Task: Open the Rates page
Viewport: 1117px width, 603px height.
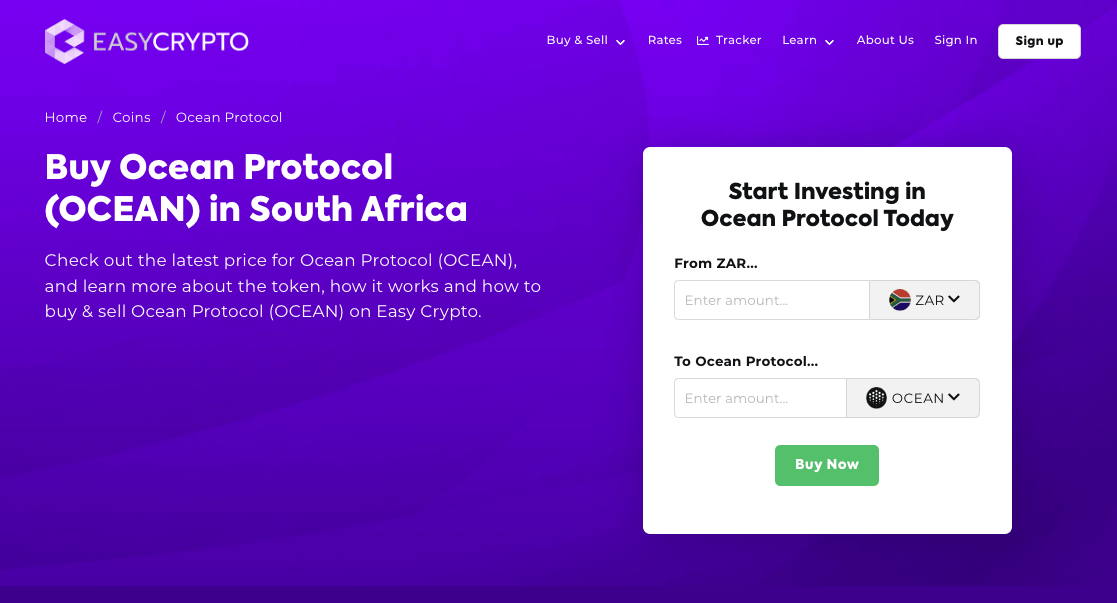Action: [x=664, y=40]
